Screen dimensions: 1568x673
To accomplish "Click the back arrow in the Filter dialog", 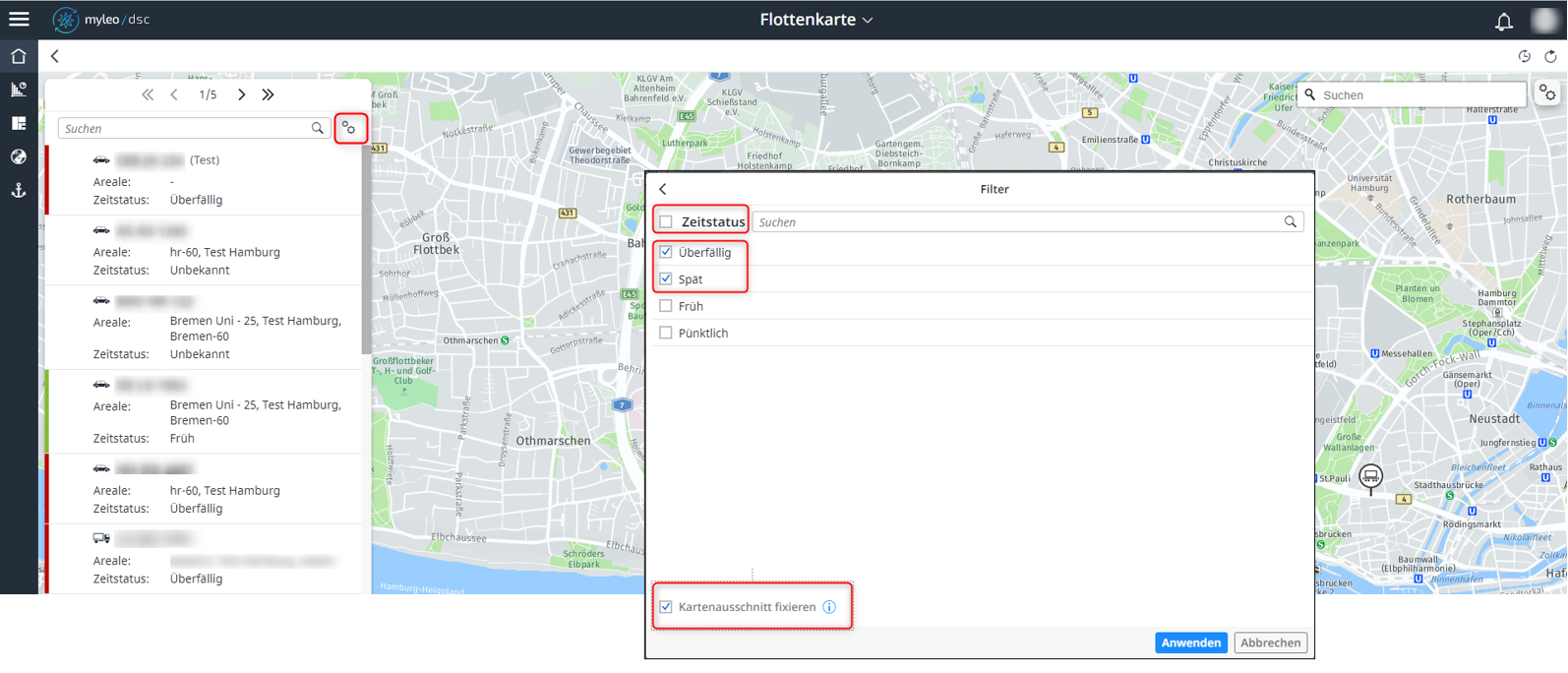I will click(x=663, y=189).
